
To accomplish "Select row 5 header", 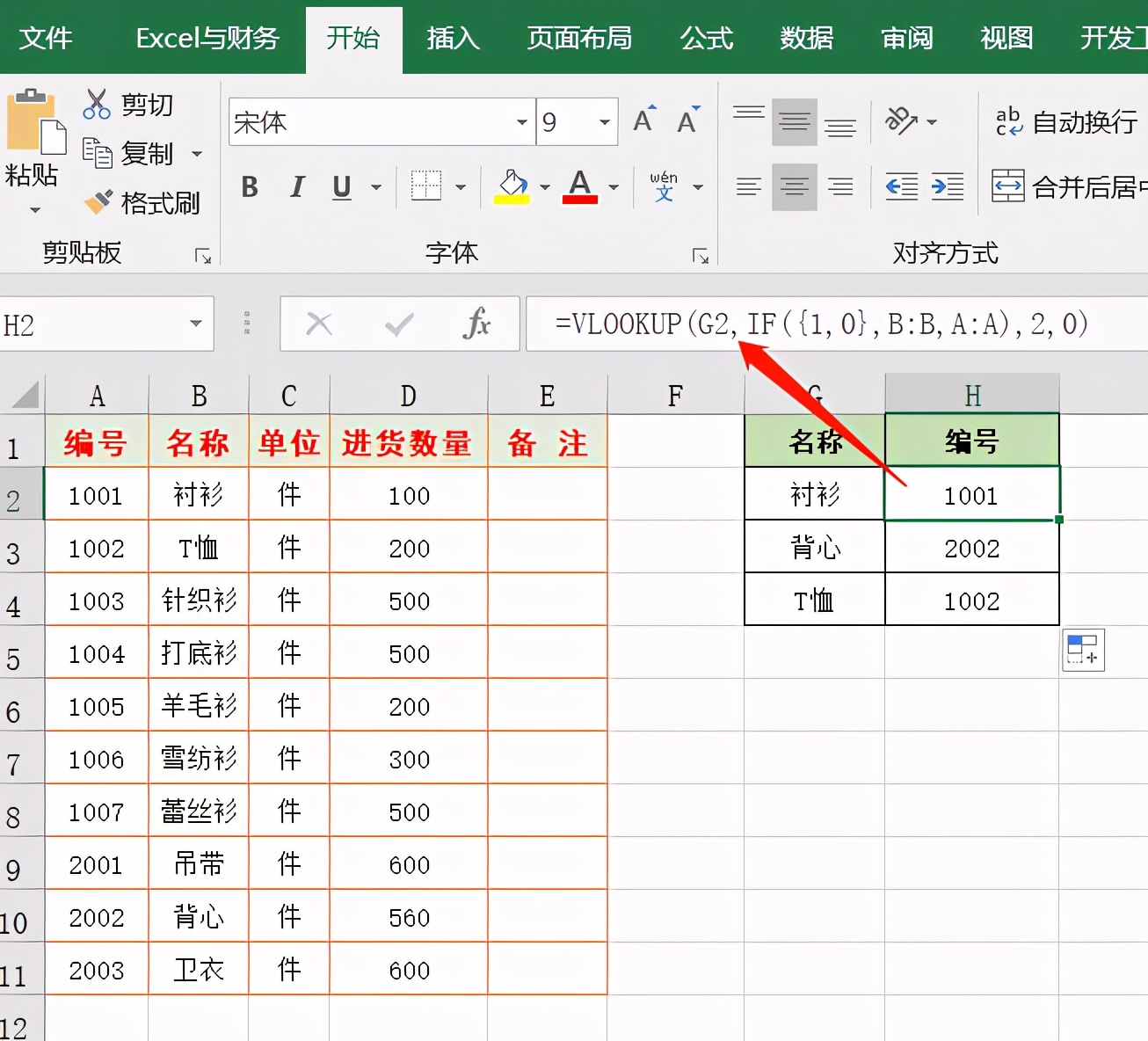I will [x=21, y=653].
